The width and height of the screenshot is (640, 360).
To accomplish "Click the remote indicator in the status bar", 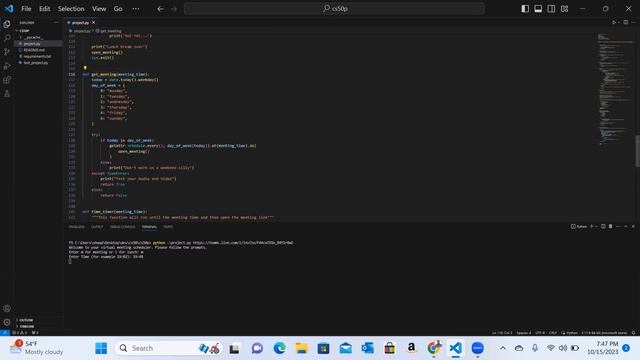I will [x=4, y=333].
